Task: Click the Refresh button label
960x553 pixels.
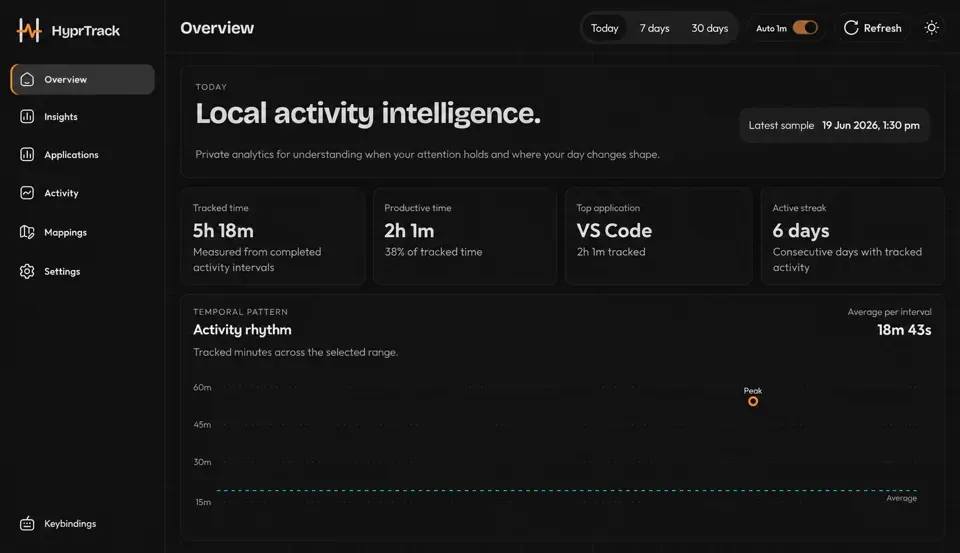Action: tap(882, 28)
